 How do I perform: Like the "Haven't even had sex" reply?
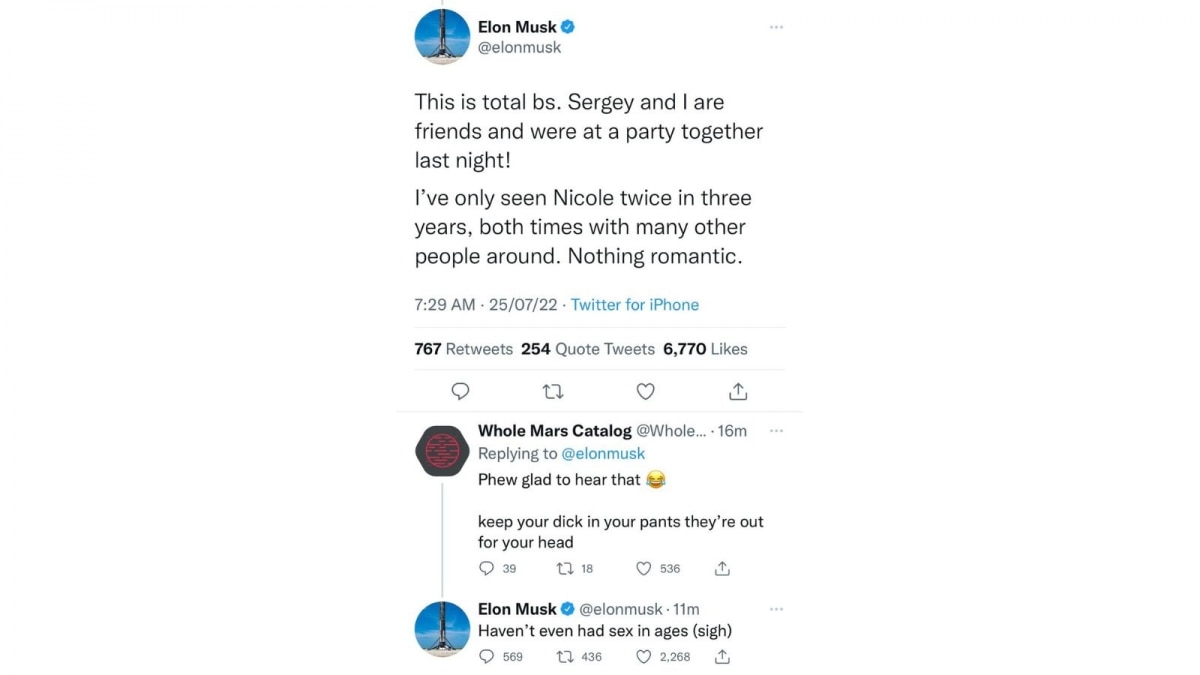(644, 657)
